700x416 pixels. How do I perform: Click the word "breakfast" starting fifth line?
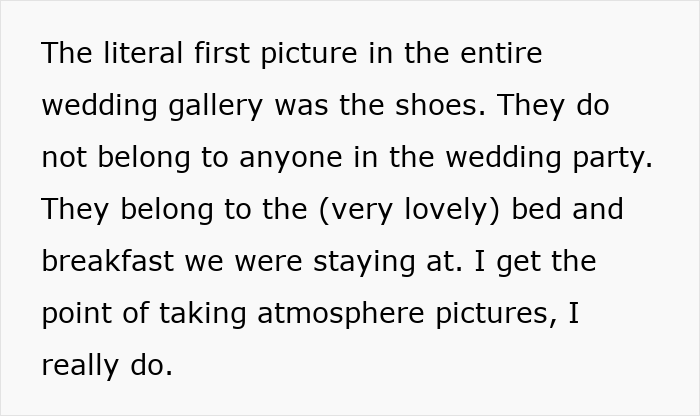[107, 261]
